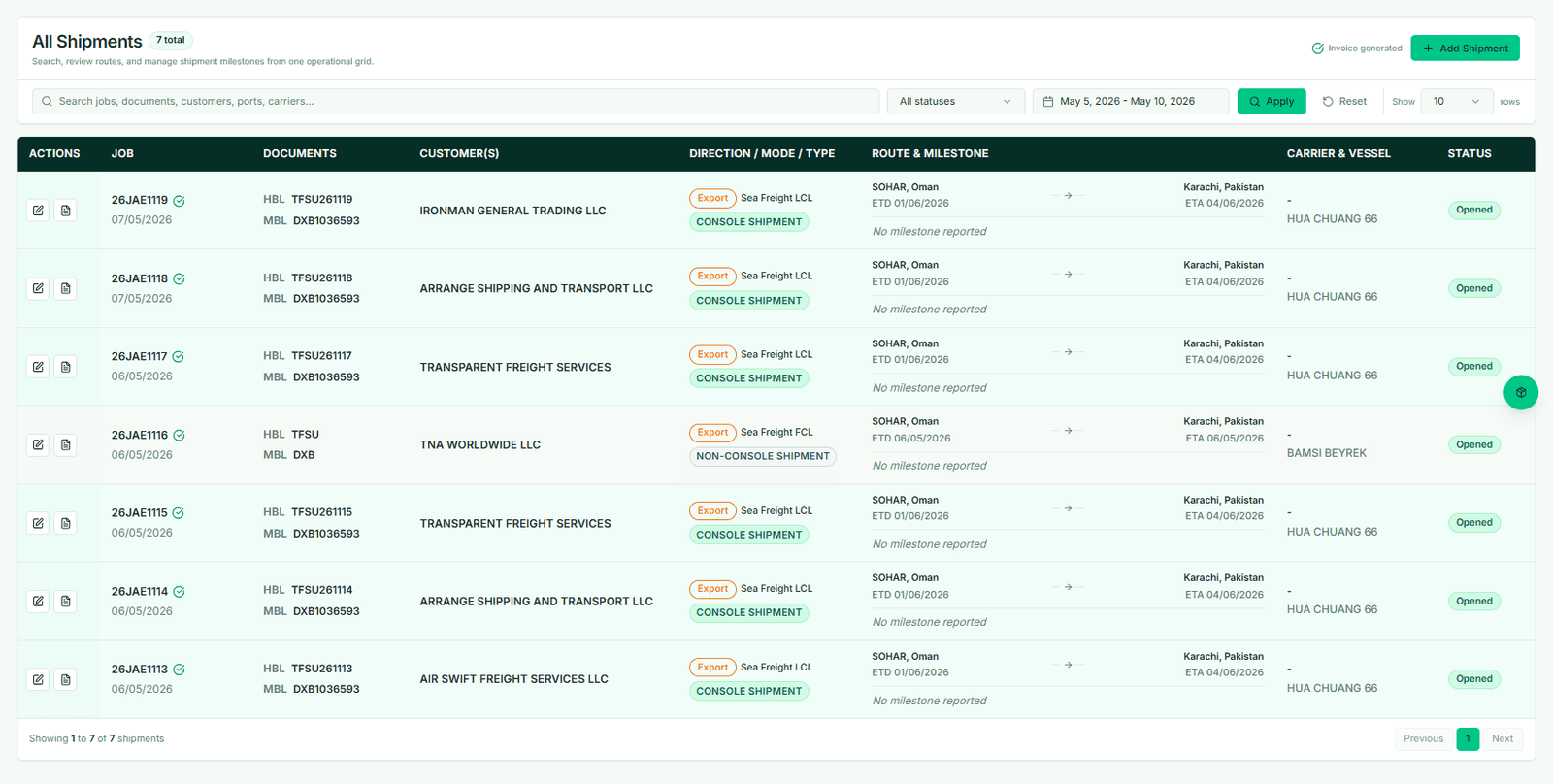Click invoice check badge beside 26JAE1119
Viewport: 1553px width, 784px height.
[179, 201]
